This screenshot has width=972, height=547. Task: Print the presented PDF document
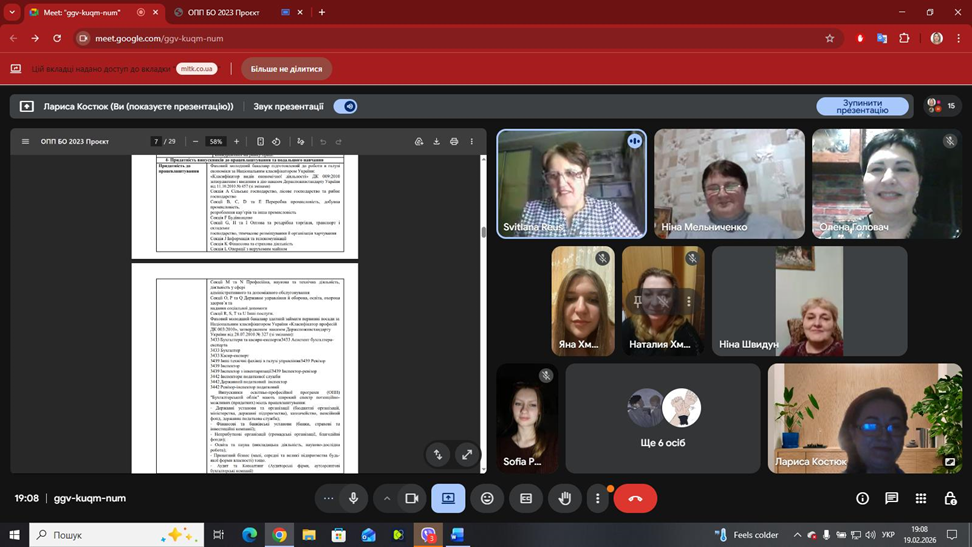tap(454, 142)
